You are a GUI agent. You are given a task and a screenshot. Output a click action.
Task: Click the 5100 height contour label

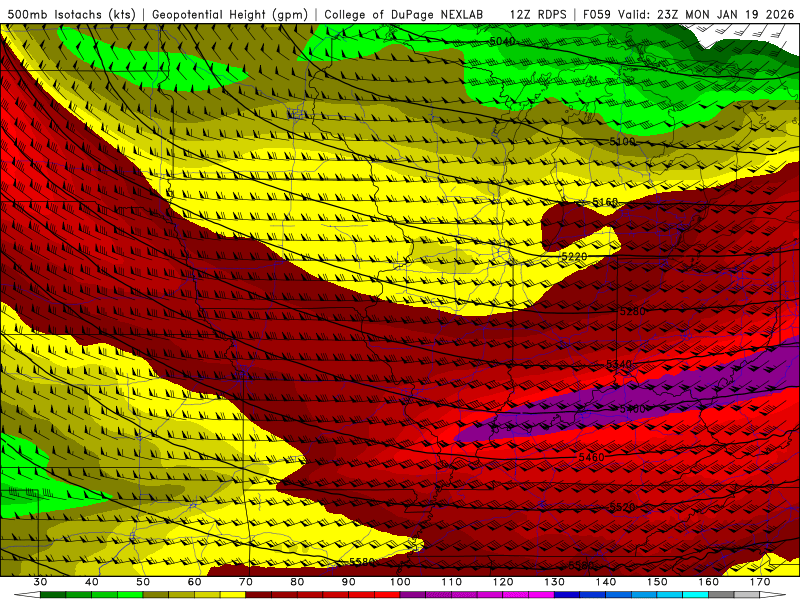pyautogui.click(x=622, y=141)
